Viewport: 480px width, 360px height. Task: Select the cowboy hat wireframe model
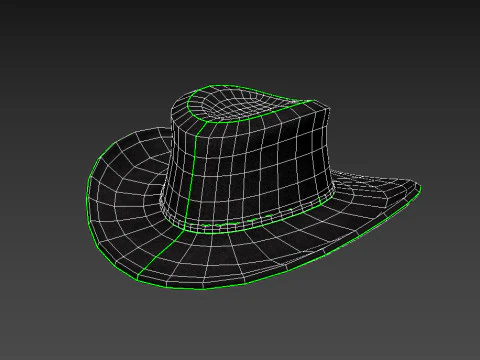coord(253,187)
